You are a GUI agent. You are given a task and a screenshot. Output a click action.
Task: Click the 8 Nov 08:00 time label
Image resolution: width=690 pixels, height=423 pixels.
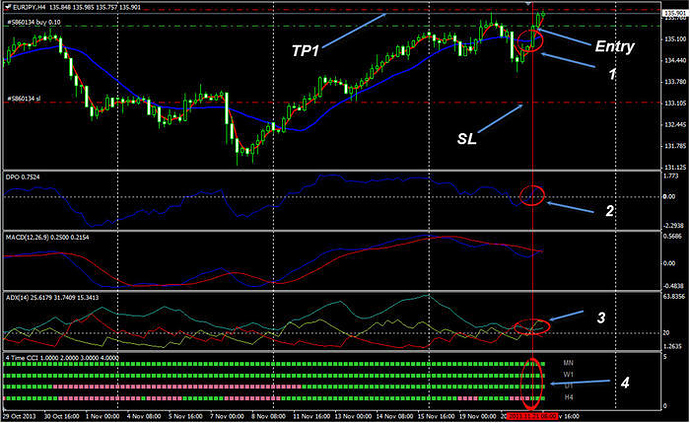point(268,416)
